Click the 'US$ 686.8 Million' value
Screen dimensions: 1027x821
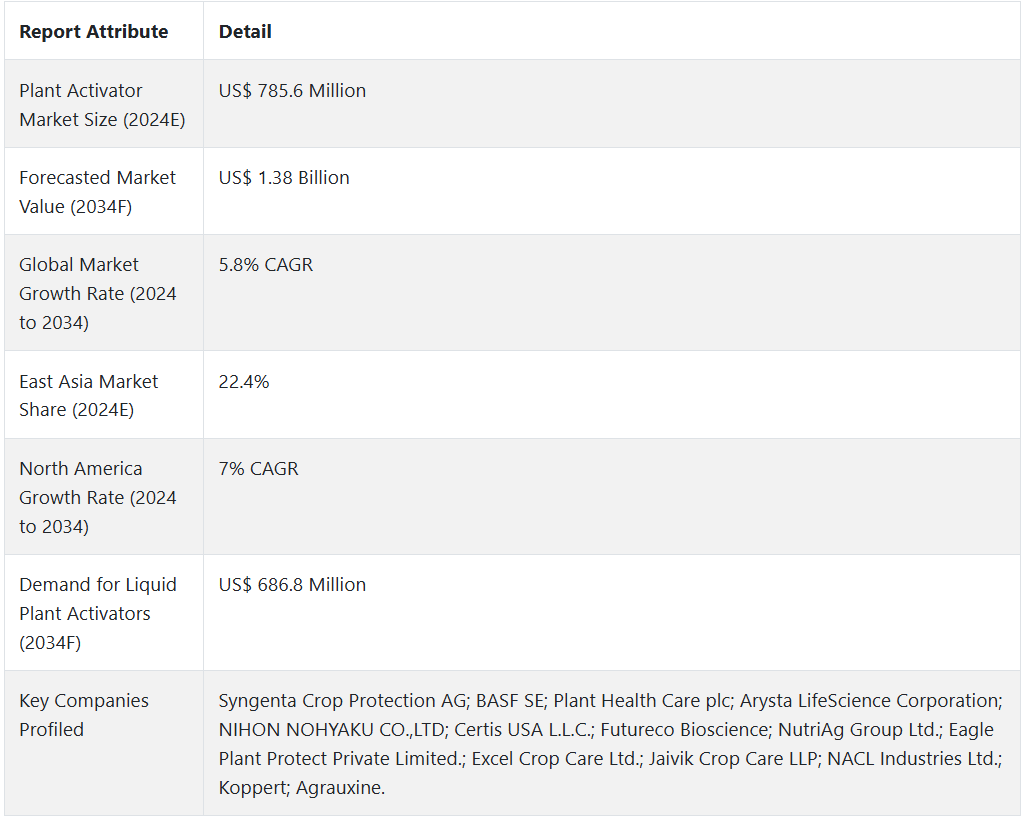[292, 585]
